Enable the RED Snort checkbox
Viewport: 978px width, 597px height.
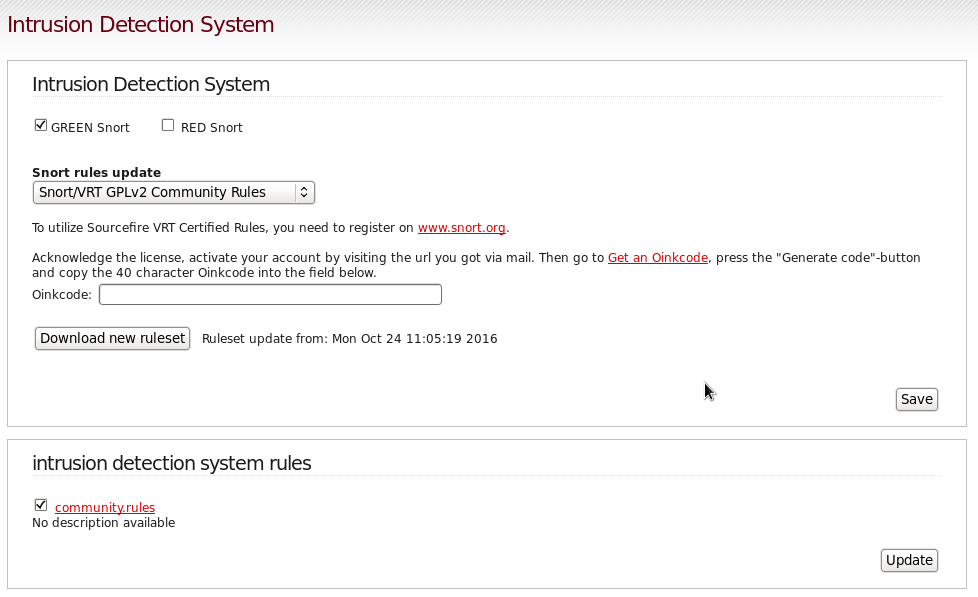coord(168,125)
